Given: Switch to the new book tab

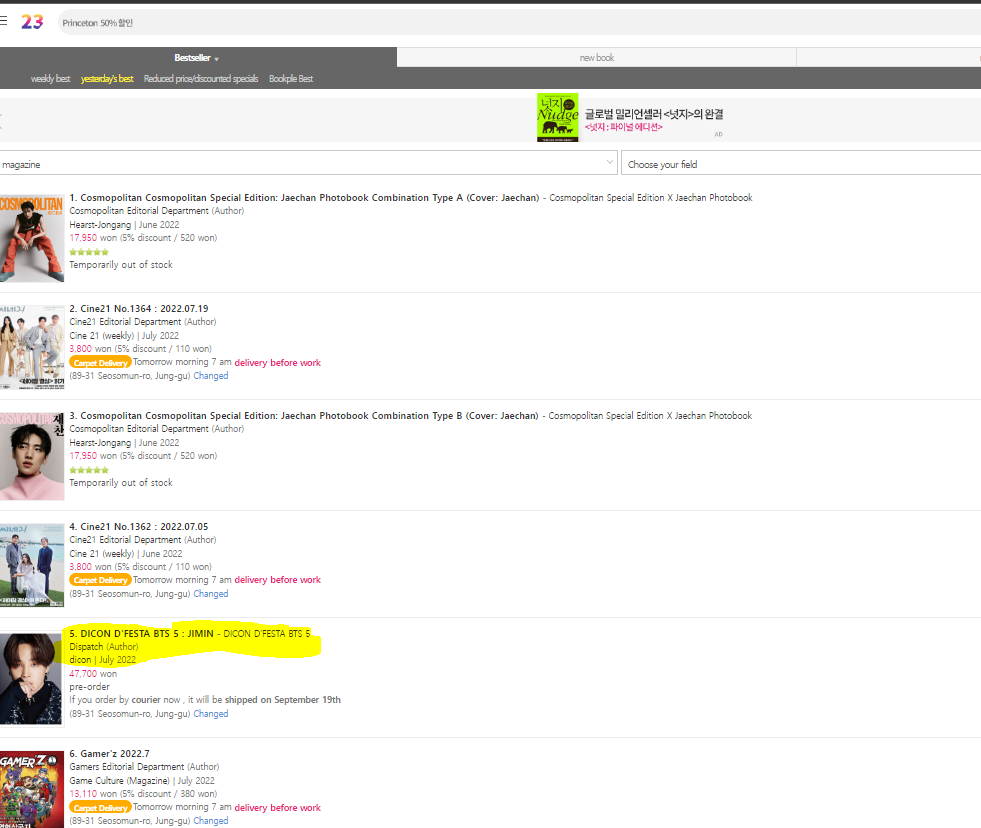Looking at the screenshot, I should 596,58.
